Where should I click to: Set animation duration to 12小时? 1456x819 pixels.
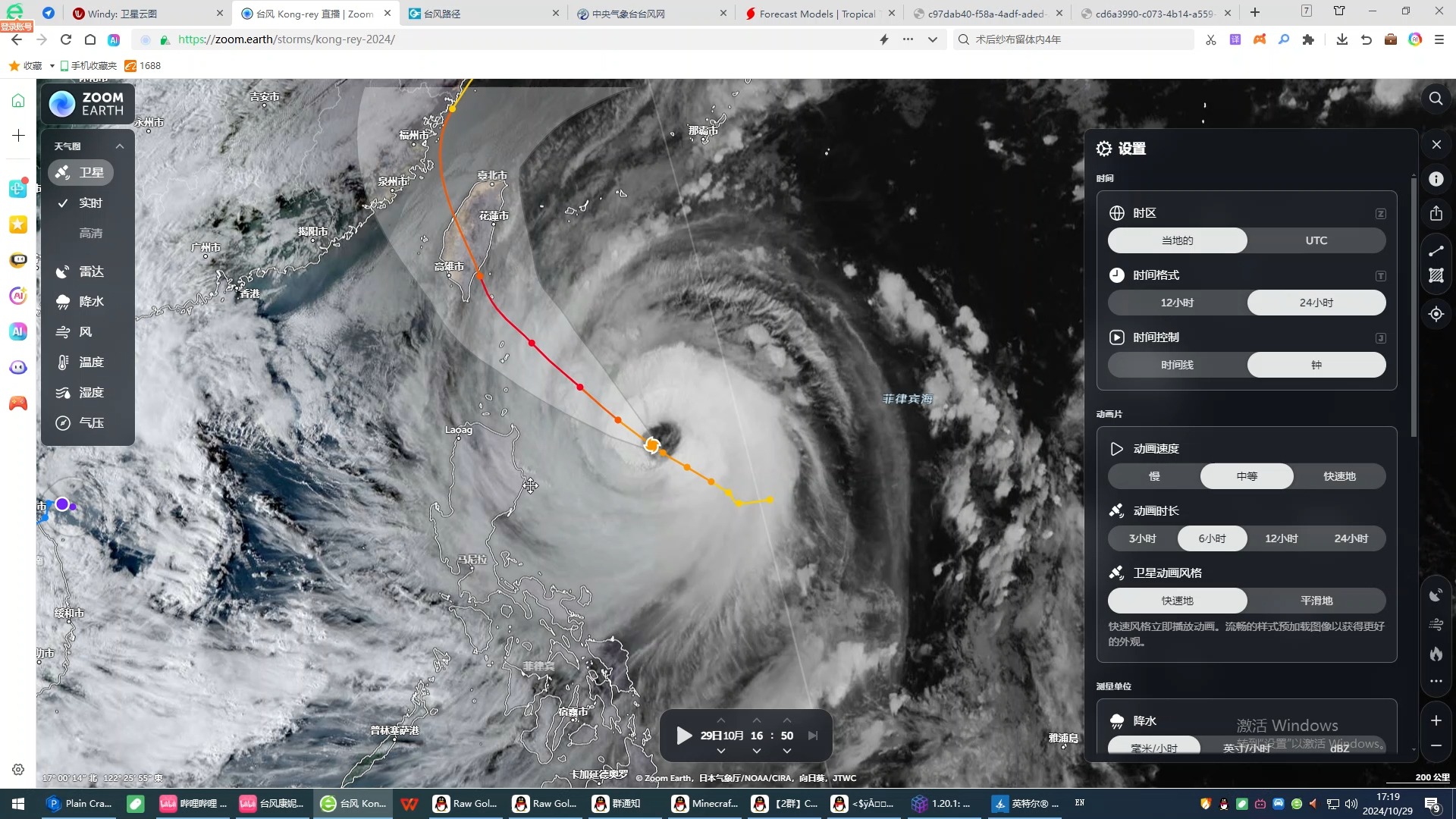click(1282, 538)
